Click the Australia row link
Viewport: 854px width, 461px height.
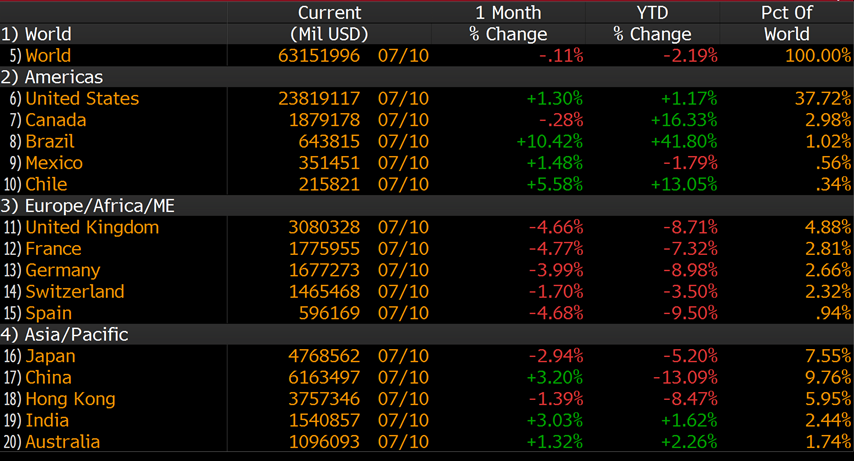pyautogui.click(x=62, y=442)
